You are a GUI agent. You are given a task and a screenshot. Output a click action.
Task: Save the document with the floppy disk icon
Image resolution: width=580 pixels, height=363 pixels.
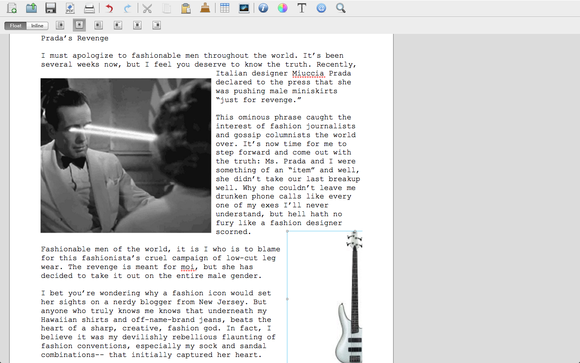(51, 8)
